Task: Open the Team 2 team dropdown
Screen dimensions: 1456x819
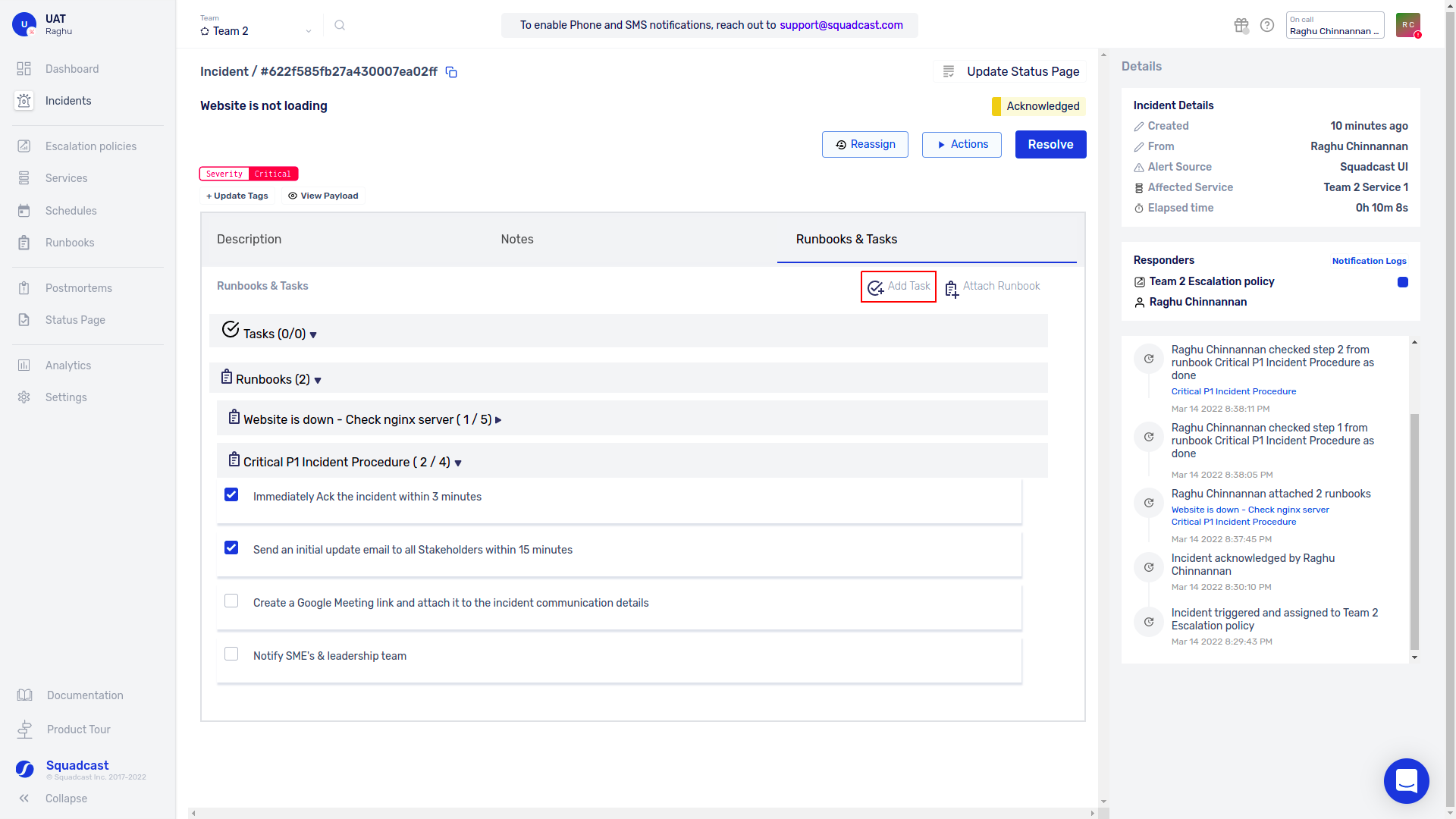Action: coord(256,31)
